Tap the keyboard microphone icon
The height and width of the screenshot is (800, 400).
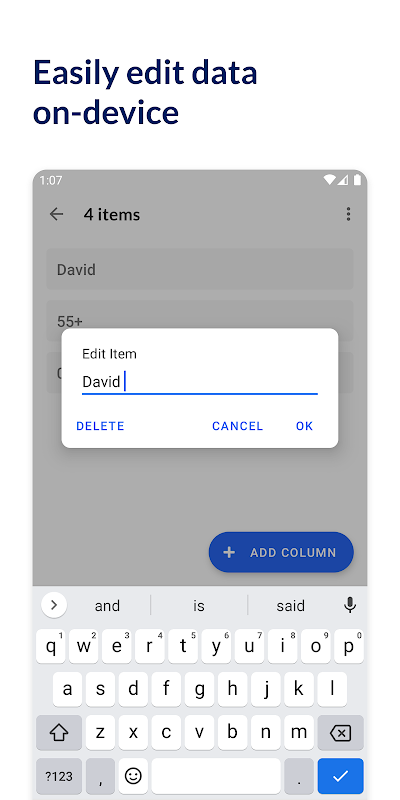point(349,605)
